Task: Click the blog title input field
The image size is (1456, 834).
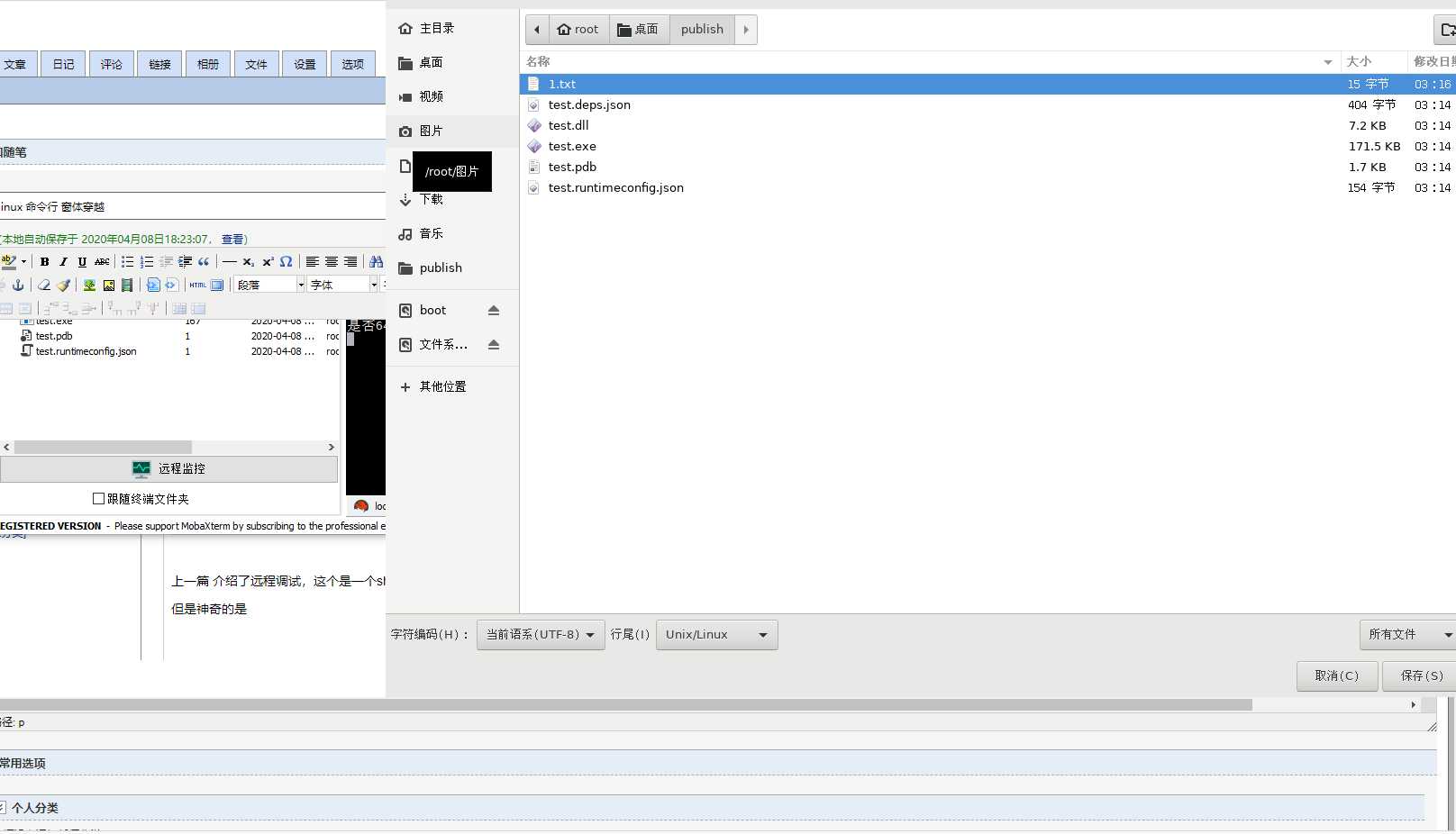Action: tap(193, 206)
